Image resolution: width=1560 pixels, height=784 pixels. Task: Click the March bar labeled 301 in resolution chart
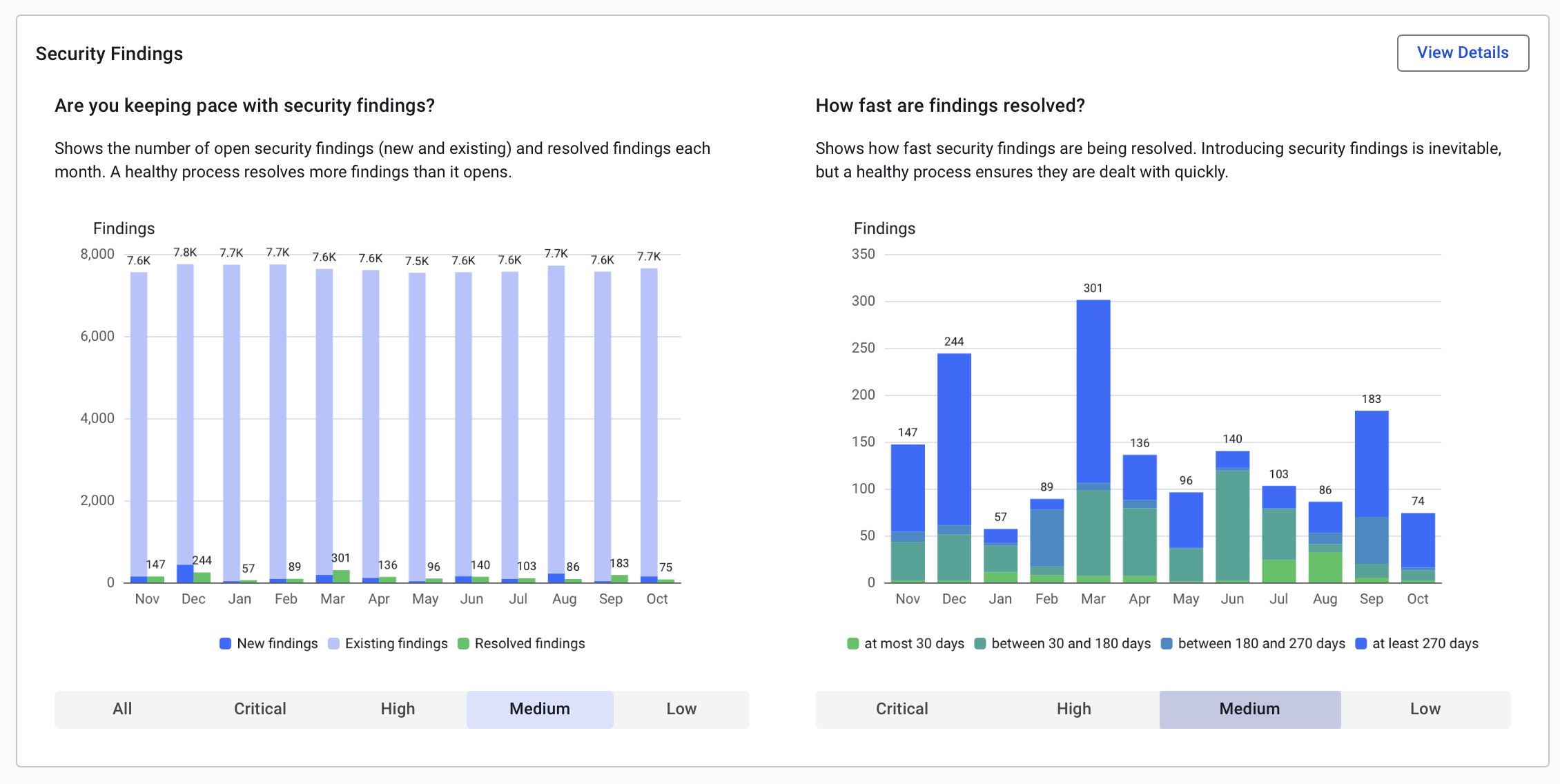click(x=1093, y=414)
